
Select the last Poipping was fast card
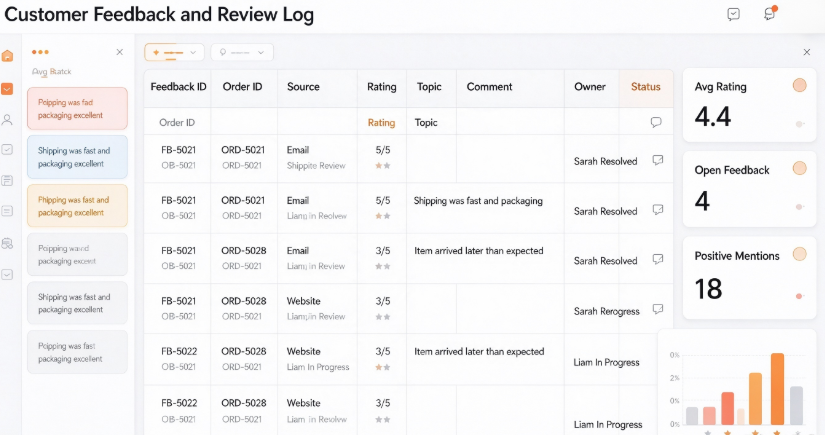point(77,352)
